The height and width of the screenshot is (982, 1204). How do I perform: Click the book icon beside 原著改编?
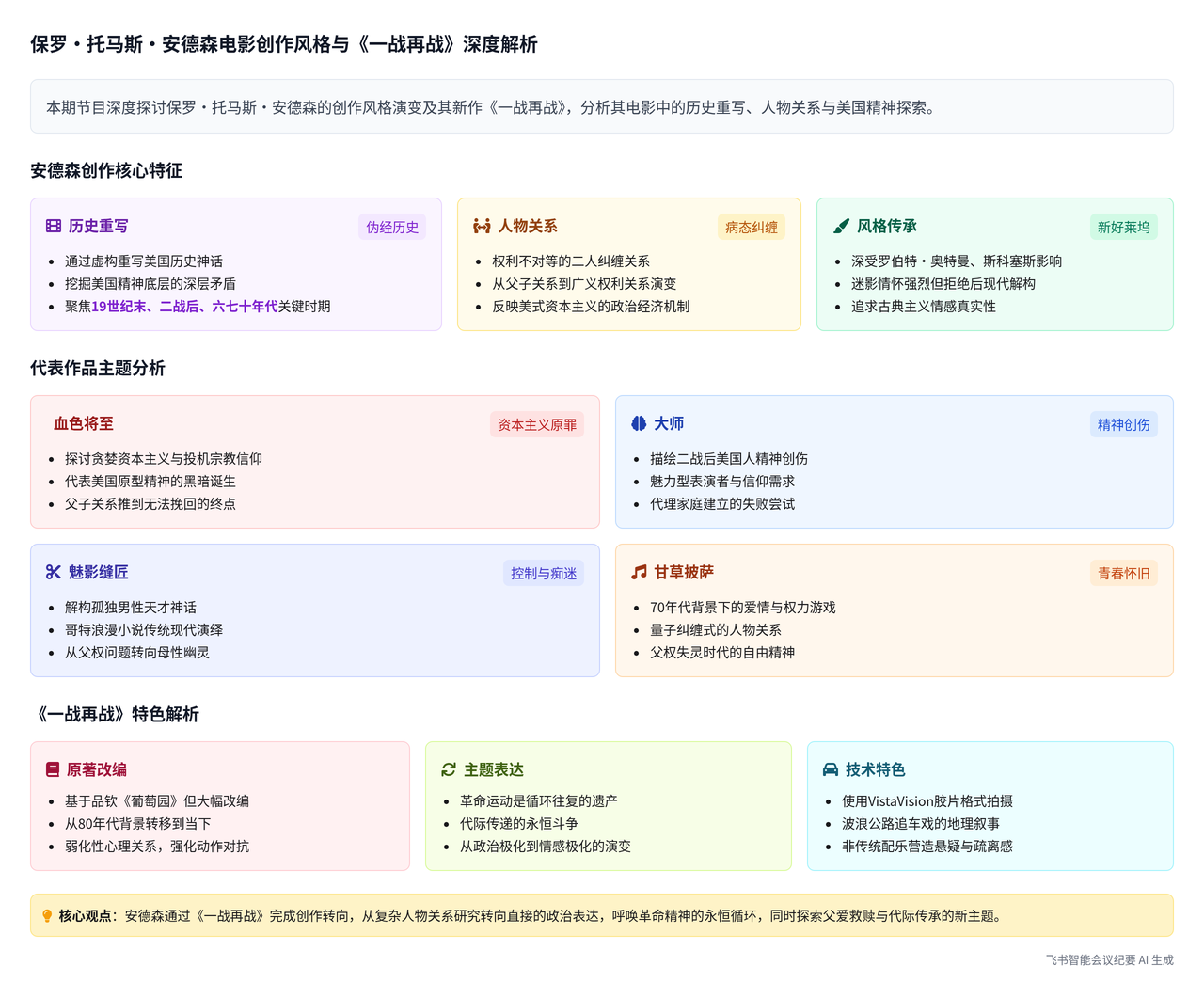(53, 769)
